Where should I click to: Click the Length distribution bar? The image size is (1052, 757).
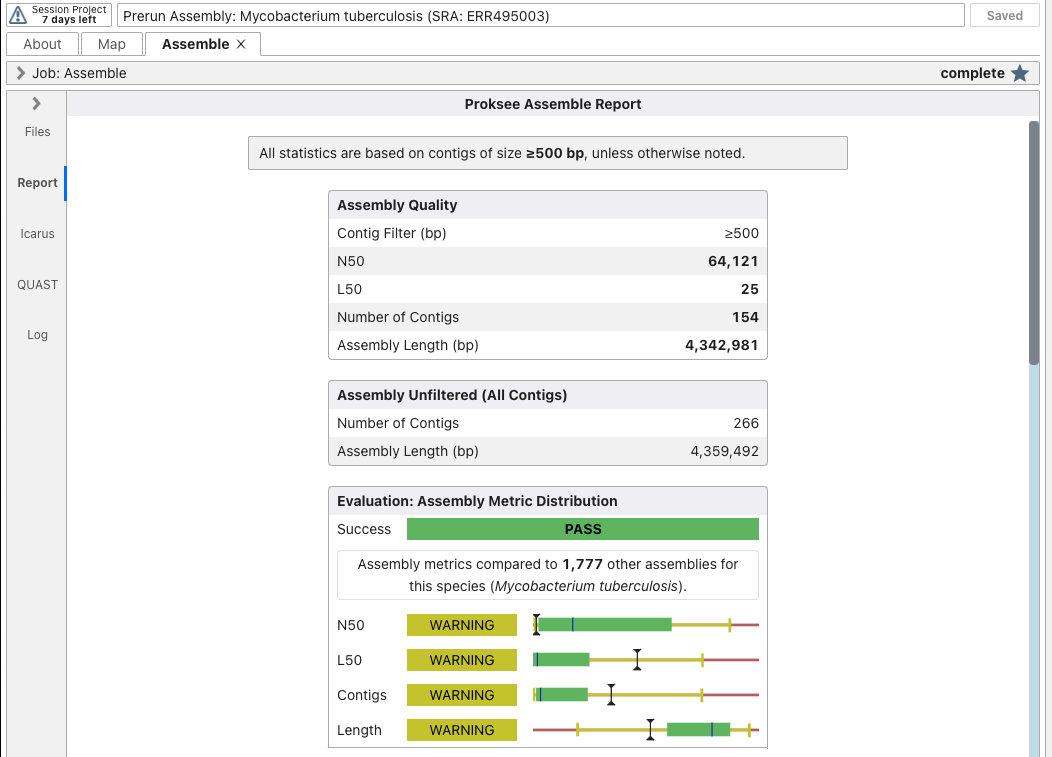[645, 729]
